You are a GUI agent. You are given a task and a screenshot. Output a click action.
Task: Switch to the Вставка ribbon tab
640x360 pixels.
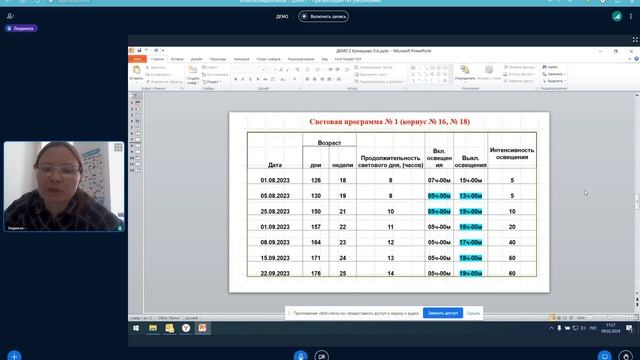pos(177,59)
